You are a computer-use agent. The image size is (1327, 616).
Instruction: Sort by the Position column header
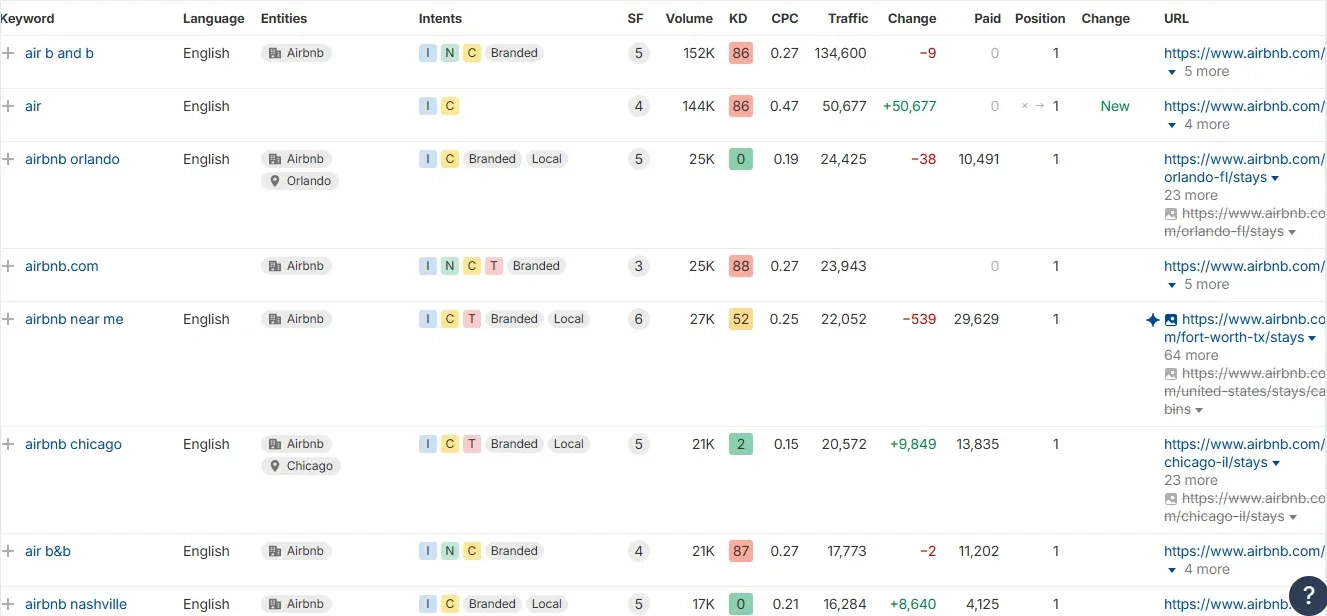[x=1040, y=18]
